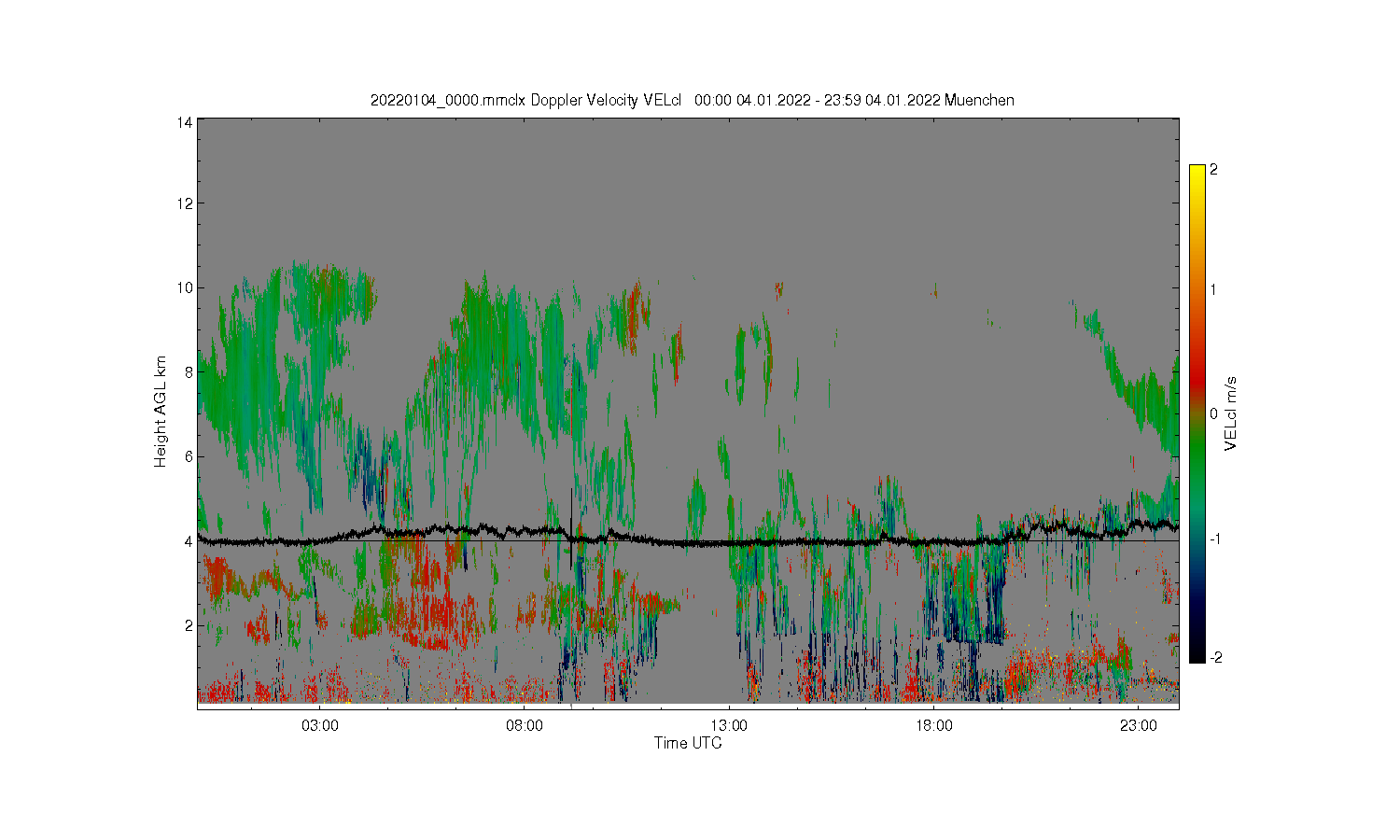Click the 13:00 time tick label
Image resolution: width=1400 pixels, height=840 pixels.
[x=729, y=725]
